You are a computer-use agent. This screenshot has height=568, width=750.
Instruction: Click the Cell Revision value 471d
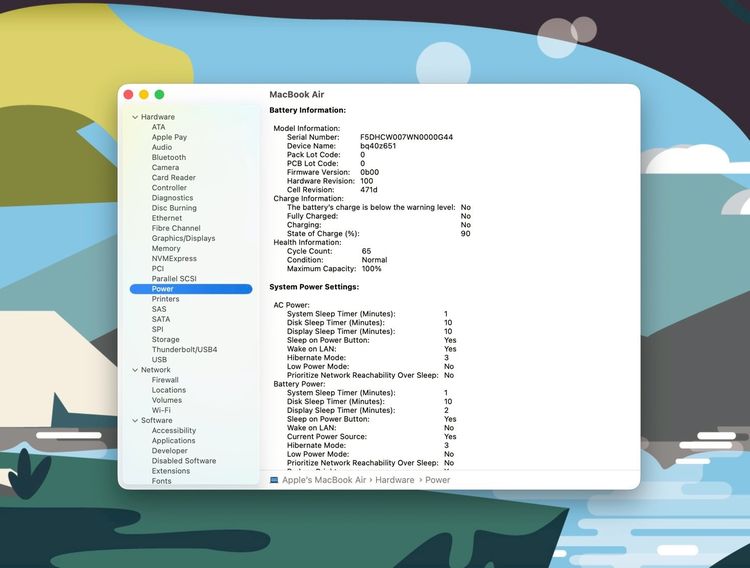tap(369, 190)
